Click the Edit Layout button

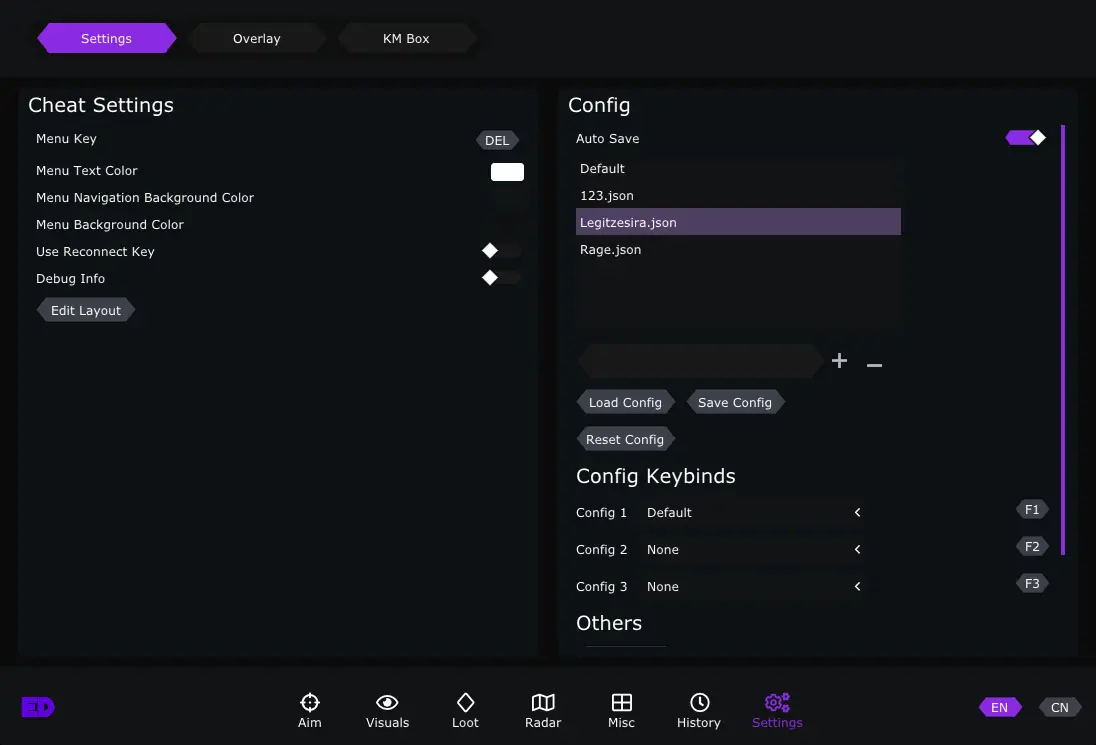pos(86,311)
